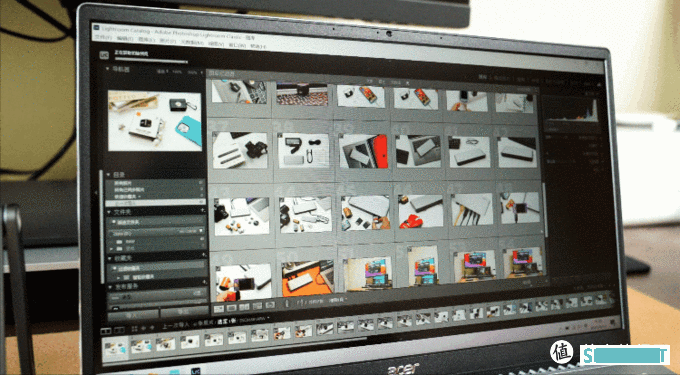Click the 导入 (Import) button
The width and height of the screenshot is (680, 375).
click(x=133, y=314)
